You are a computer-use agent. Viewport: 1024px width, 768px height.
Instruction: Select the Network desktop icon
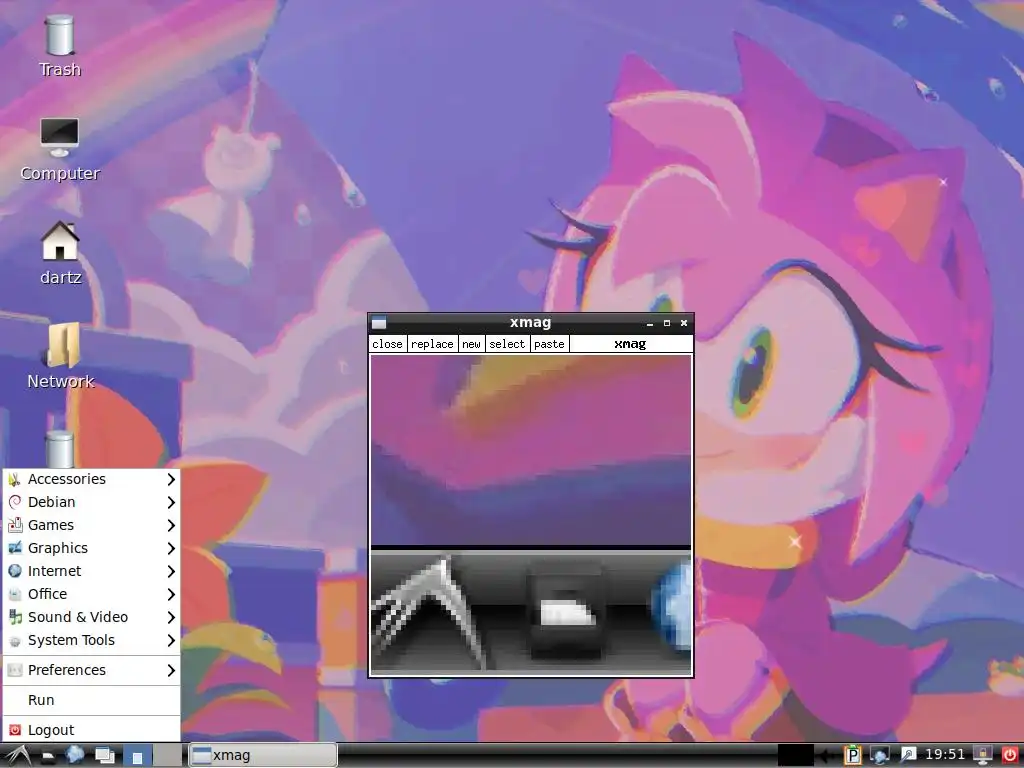click(60, 356)
